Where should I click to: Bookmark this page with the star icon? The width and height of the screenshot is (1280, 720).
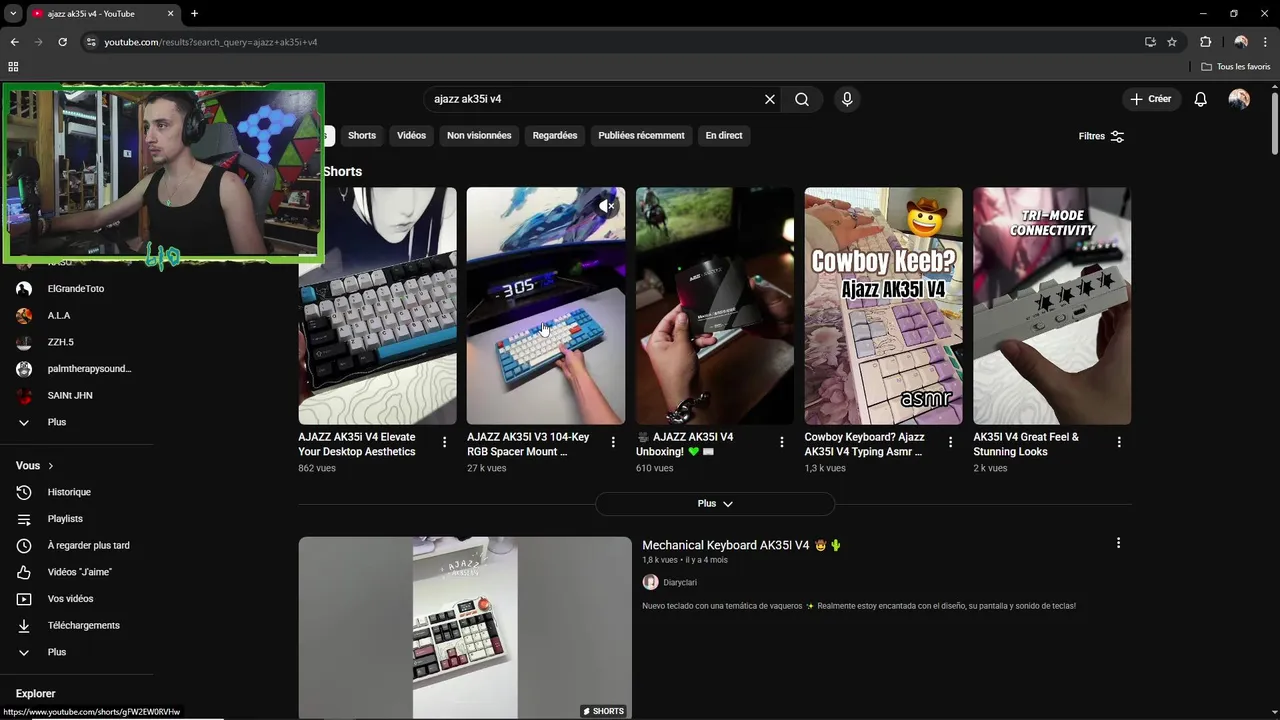[1172, 42]
